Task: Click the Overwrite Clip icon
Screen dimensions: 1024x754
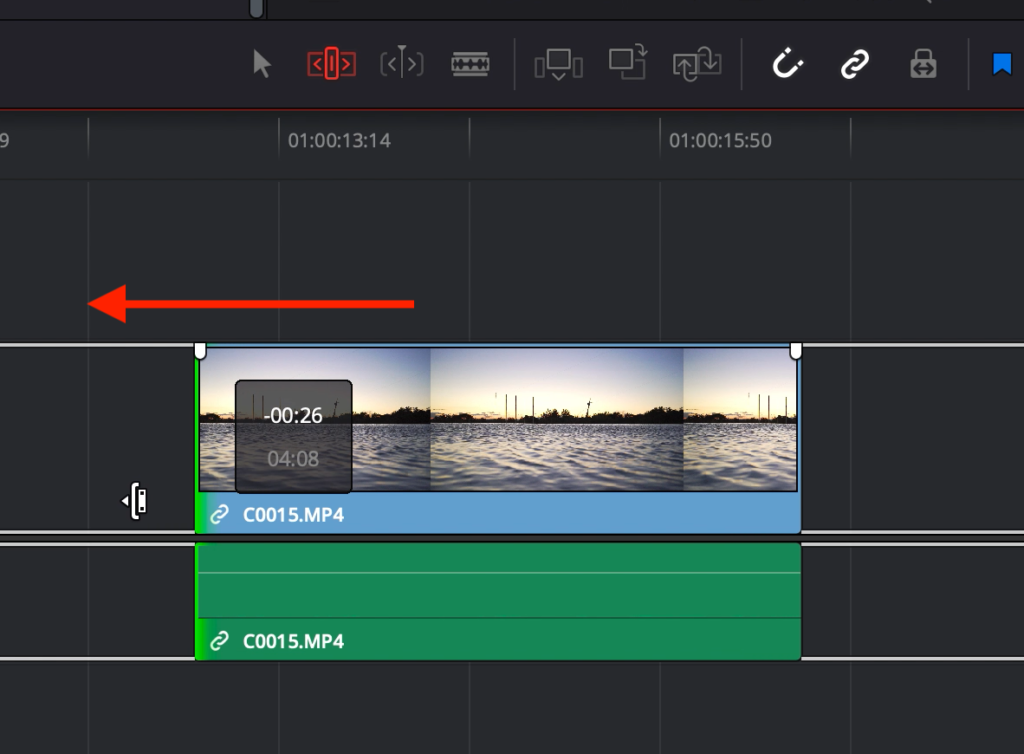Action: pos(628,63)
